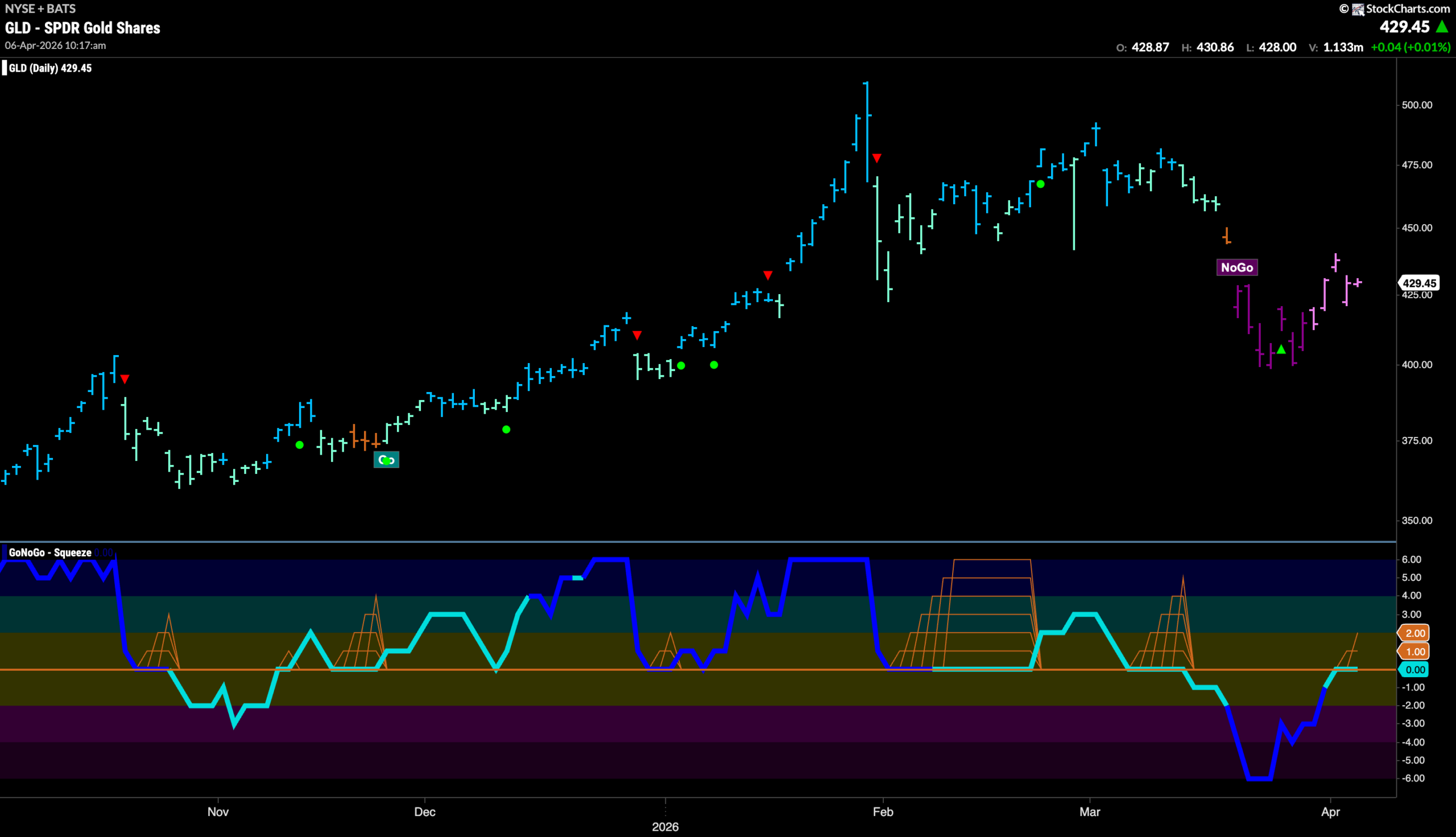The width and height of the screenshot is (1456, 837).
Task: Click the 500.00 price axis label
Action: click(1417, 105)
